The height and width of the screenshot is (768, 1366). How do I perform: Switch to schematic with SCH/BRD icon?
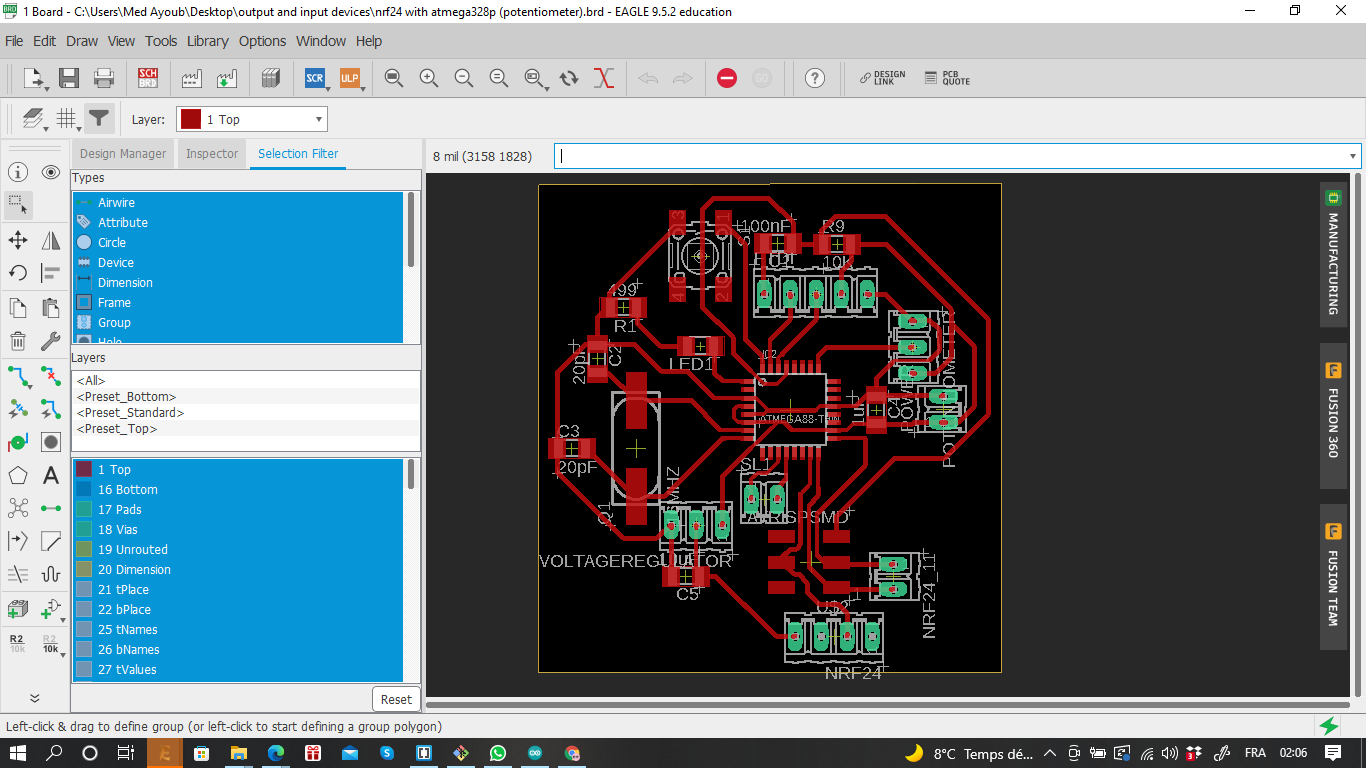(148, 78)
